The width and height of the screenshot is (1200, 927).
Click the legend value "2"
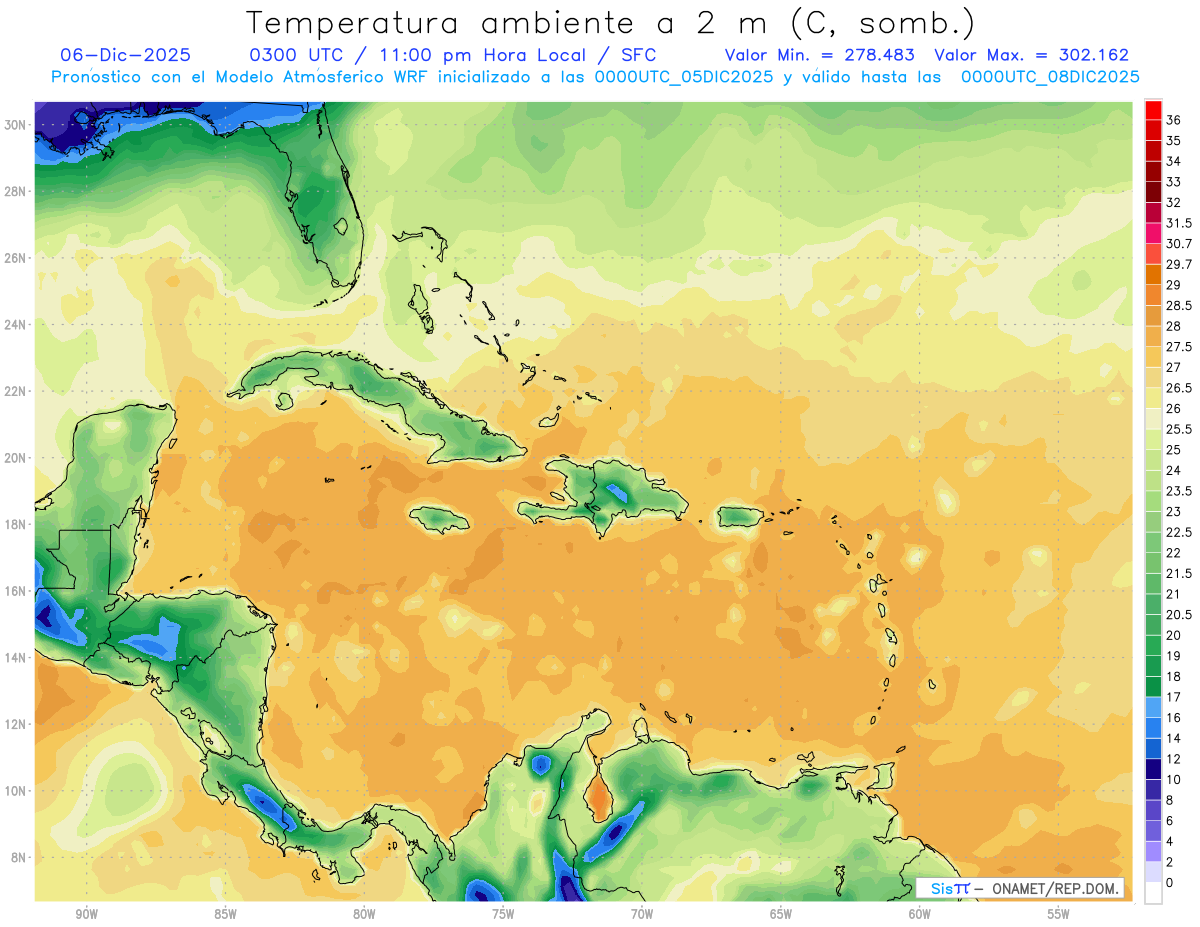(1170, 862)
